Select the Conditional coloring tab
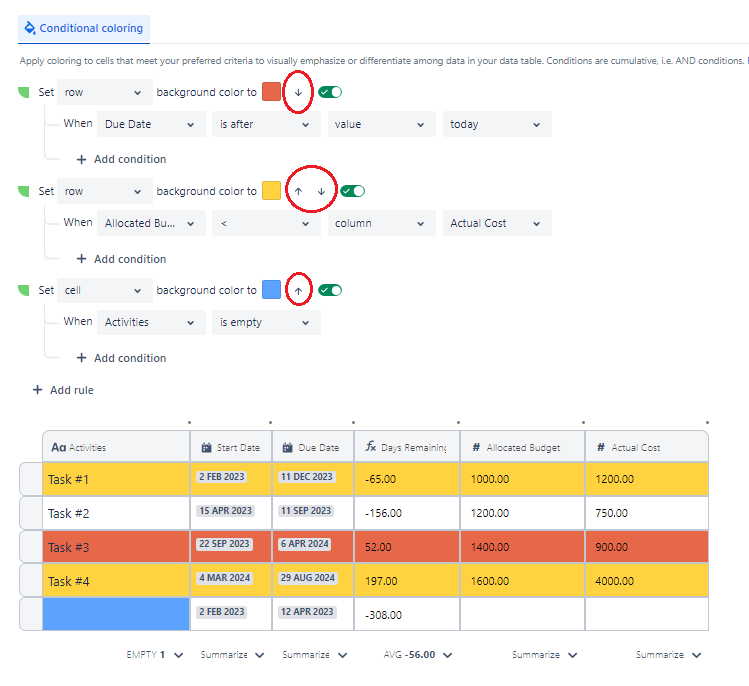The width and height of the screenshot is (749, 686). point(84,28)
